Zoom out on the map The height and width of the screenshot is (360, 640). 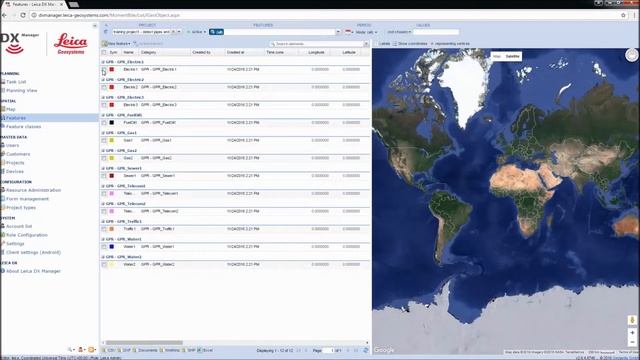(632, 342)
